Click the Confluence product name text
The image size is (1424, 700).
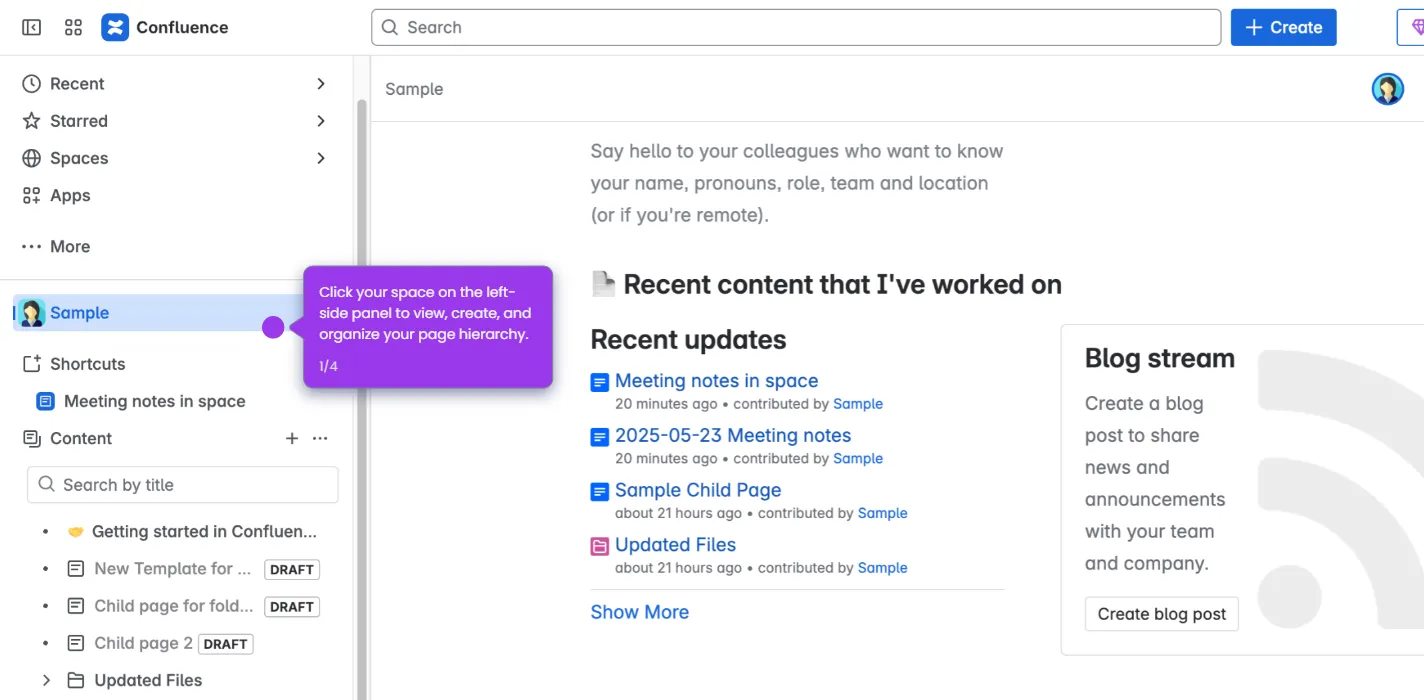[x=182, y=27]
